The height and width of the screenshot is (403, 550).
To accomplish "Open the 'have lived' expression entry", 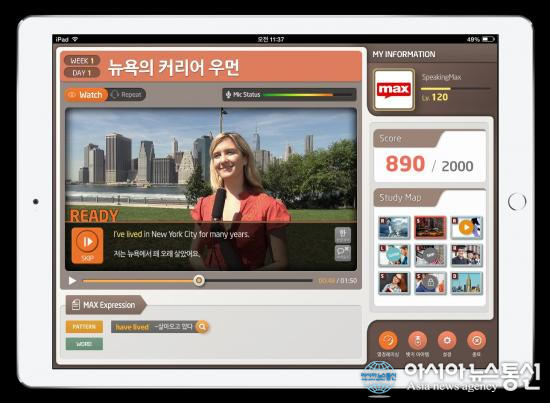I will coord(160,327).
